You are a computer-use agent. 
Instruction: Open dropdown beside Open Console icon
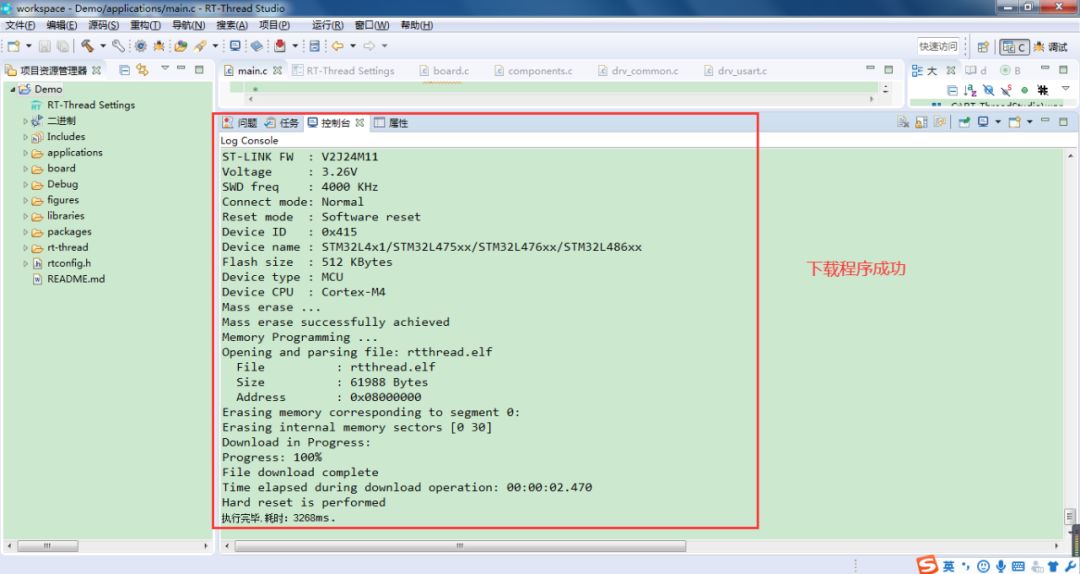(x=1029, y=122)
